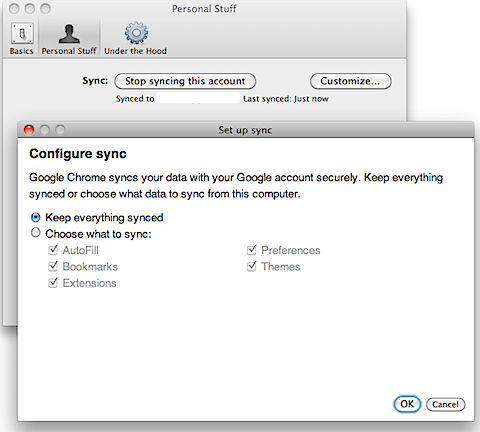
Task: Open the Under the Hood gear icon
Action: coord(136,33)
